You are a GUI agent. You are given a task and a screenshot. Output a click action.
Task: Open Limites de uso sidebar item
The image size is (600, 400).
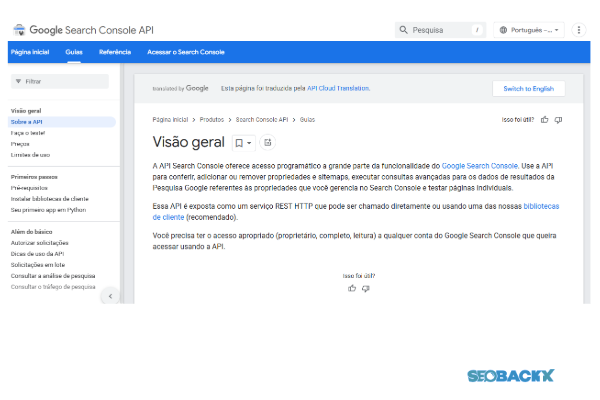pos(30,155)
